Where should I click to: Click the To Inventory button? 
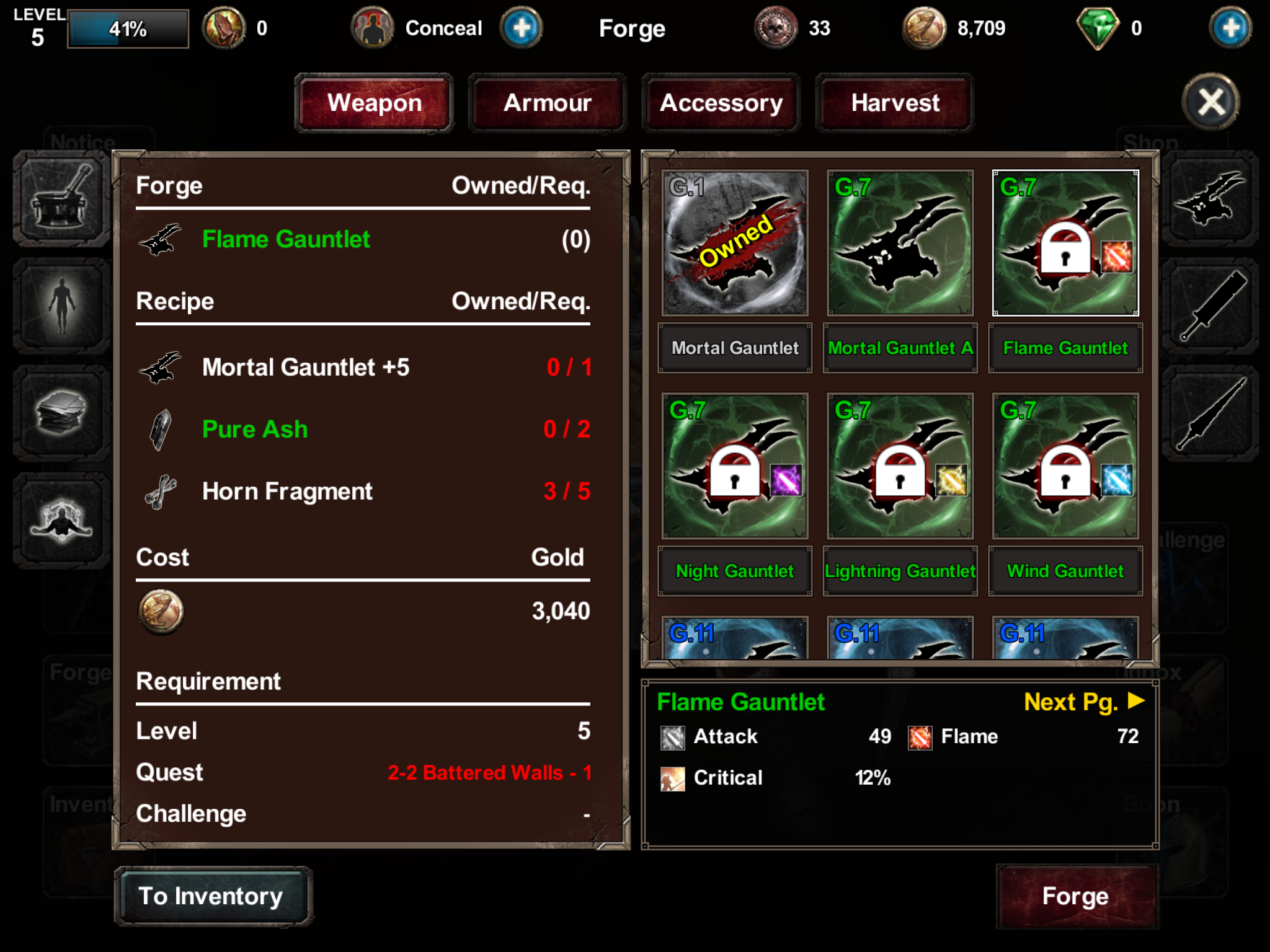click(x=213, y=896)
